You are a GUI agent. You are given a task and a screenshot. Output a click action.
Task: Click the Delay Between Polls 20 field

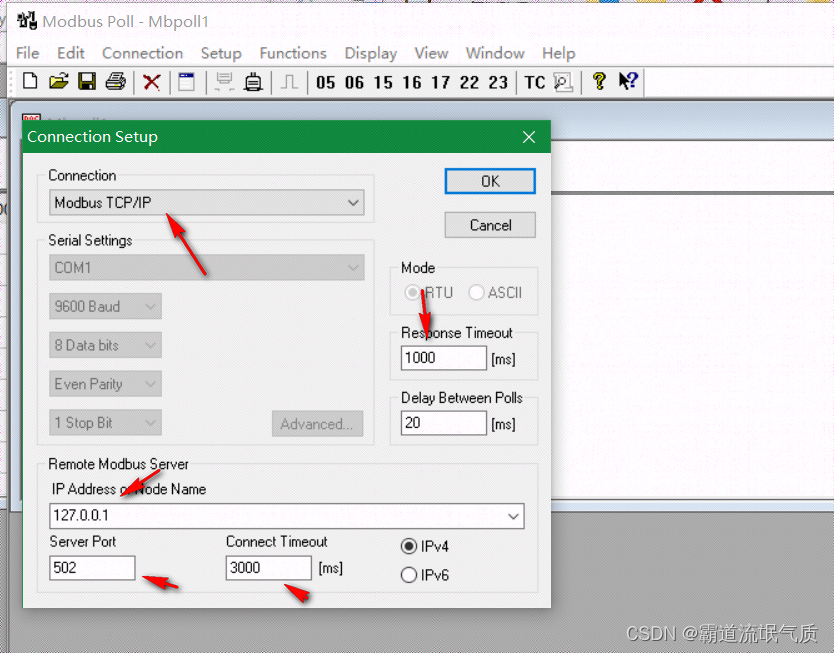444,423
